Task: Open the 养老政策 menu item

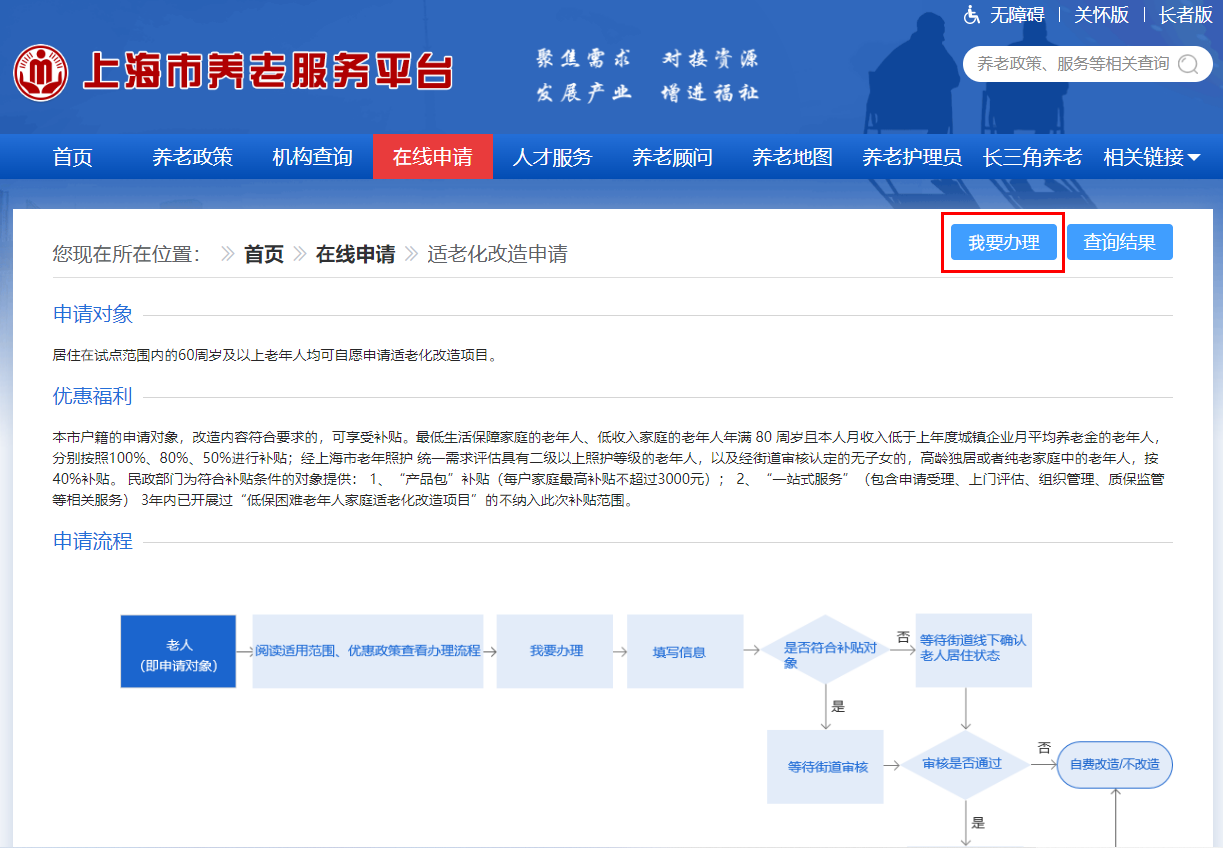Action: pyautogui.click(x=193, y=157)
